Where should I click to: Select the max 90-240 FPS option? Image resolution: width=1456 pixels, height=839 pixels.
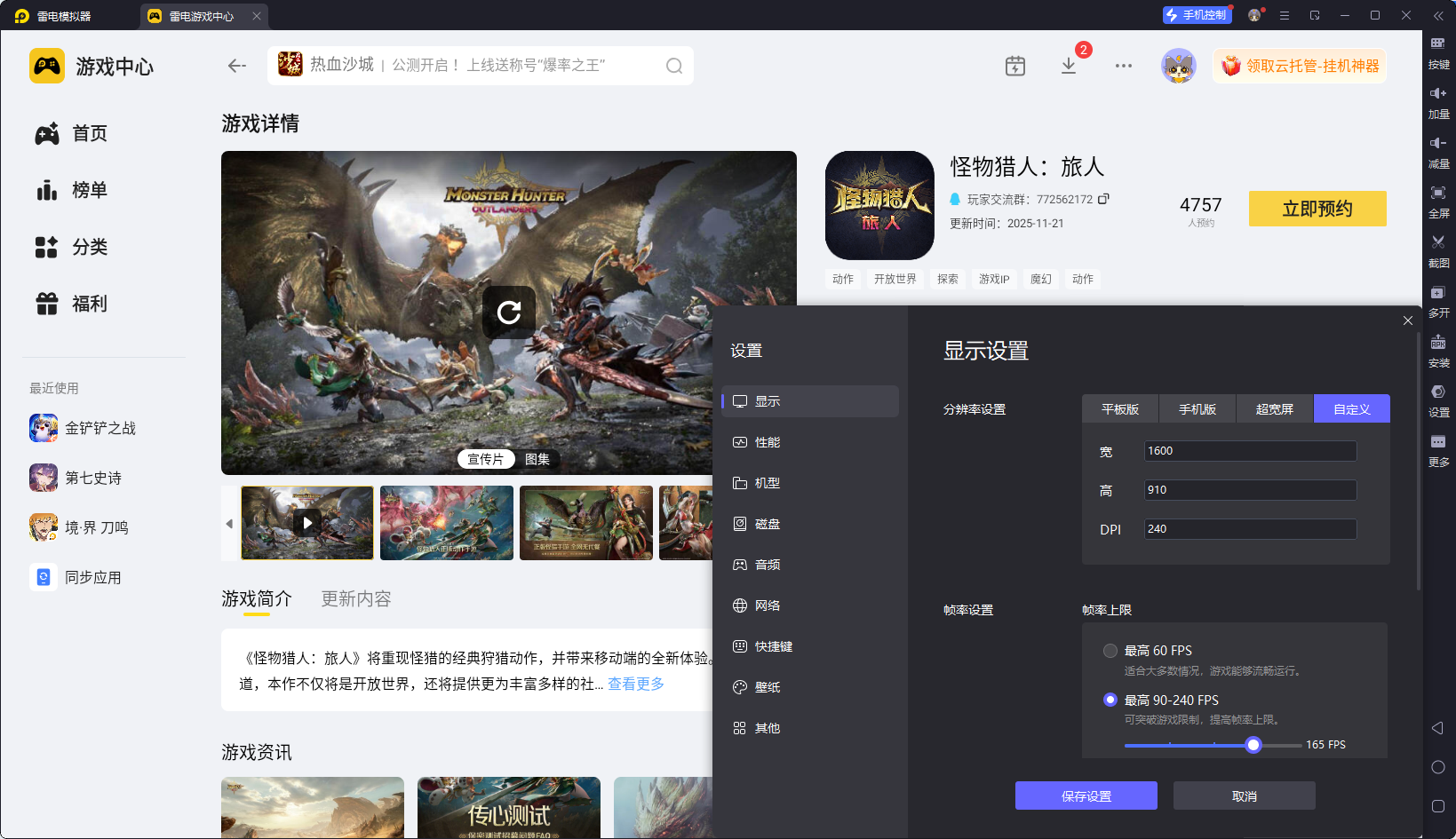[1110, 700]
